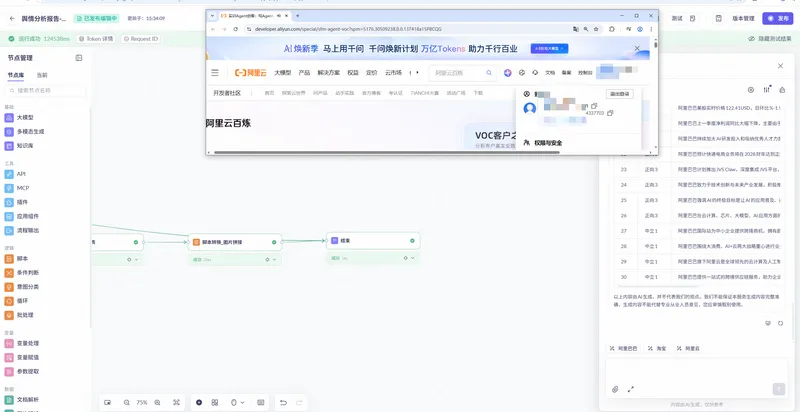
Task: Select the 阿里巴巴 suggestion chip
Action: pyautogui.click(x=623, y=349)
